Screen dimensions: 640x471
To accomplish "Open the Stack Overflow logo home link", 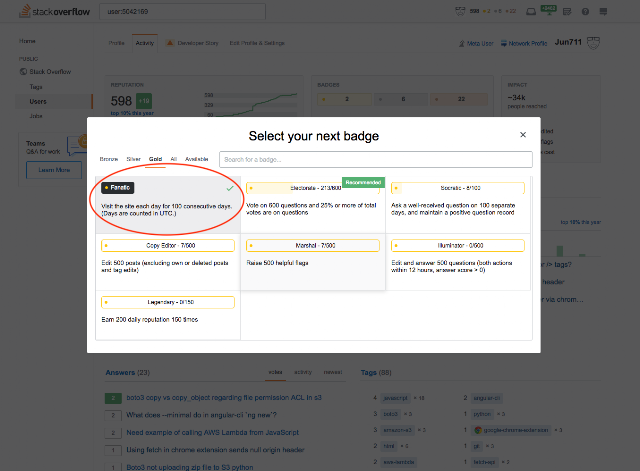I will 54,11.
